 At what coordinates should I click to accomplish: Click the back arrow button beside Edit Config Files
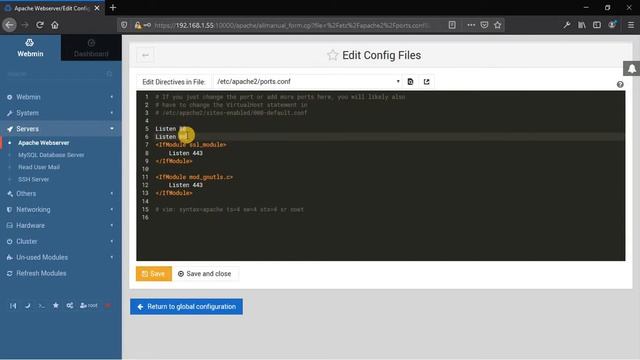pyautogui.click(x=145, y=55)
